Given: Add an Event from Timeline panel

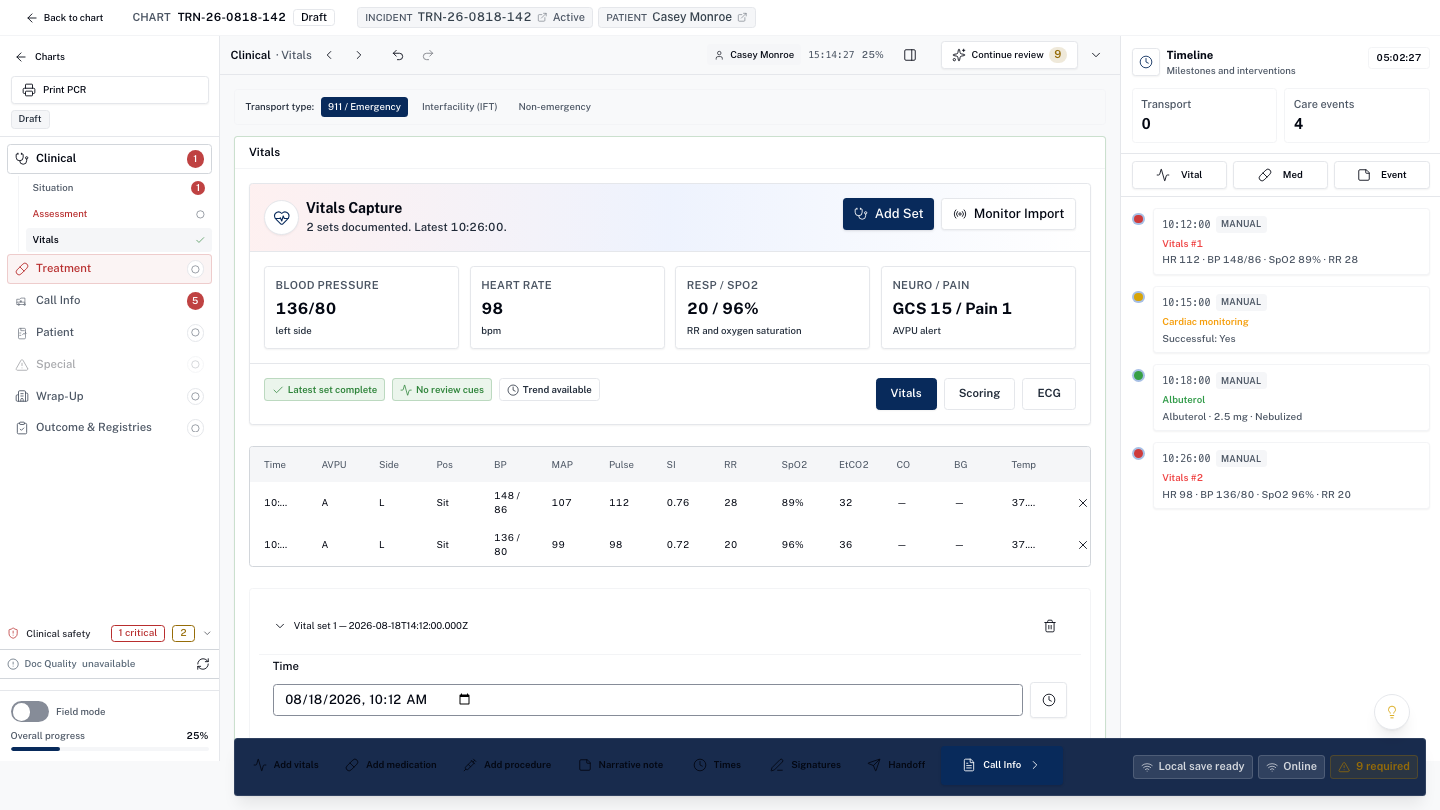Looking at the screenshot, I should [x=1382, y=175].
